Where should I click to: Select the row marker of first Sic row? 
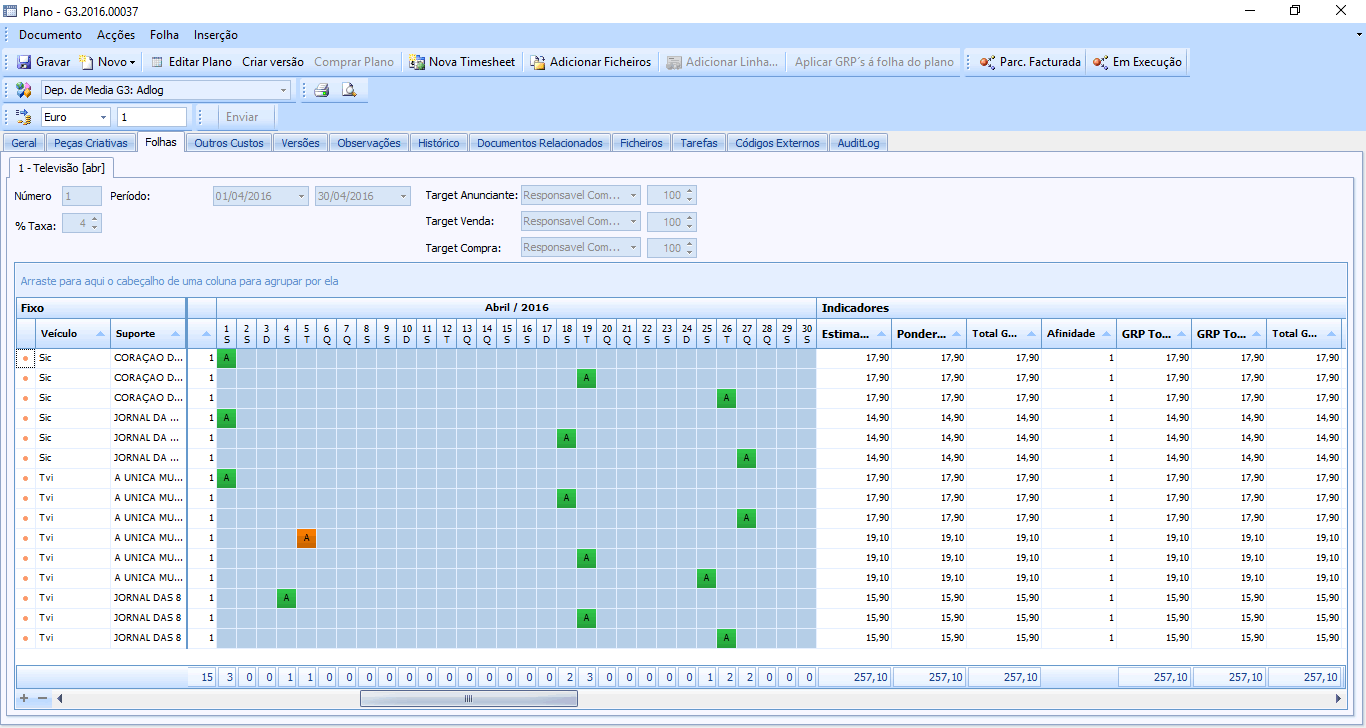click(26, 358)
